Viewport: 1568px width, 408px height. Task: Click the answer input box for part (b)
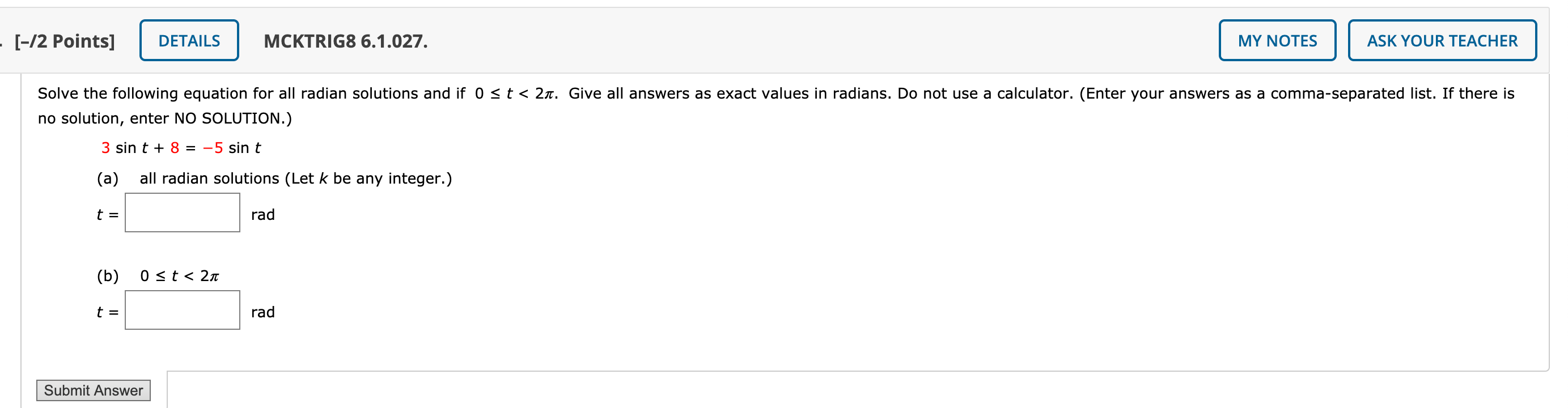point(181,312)
